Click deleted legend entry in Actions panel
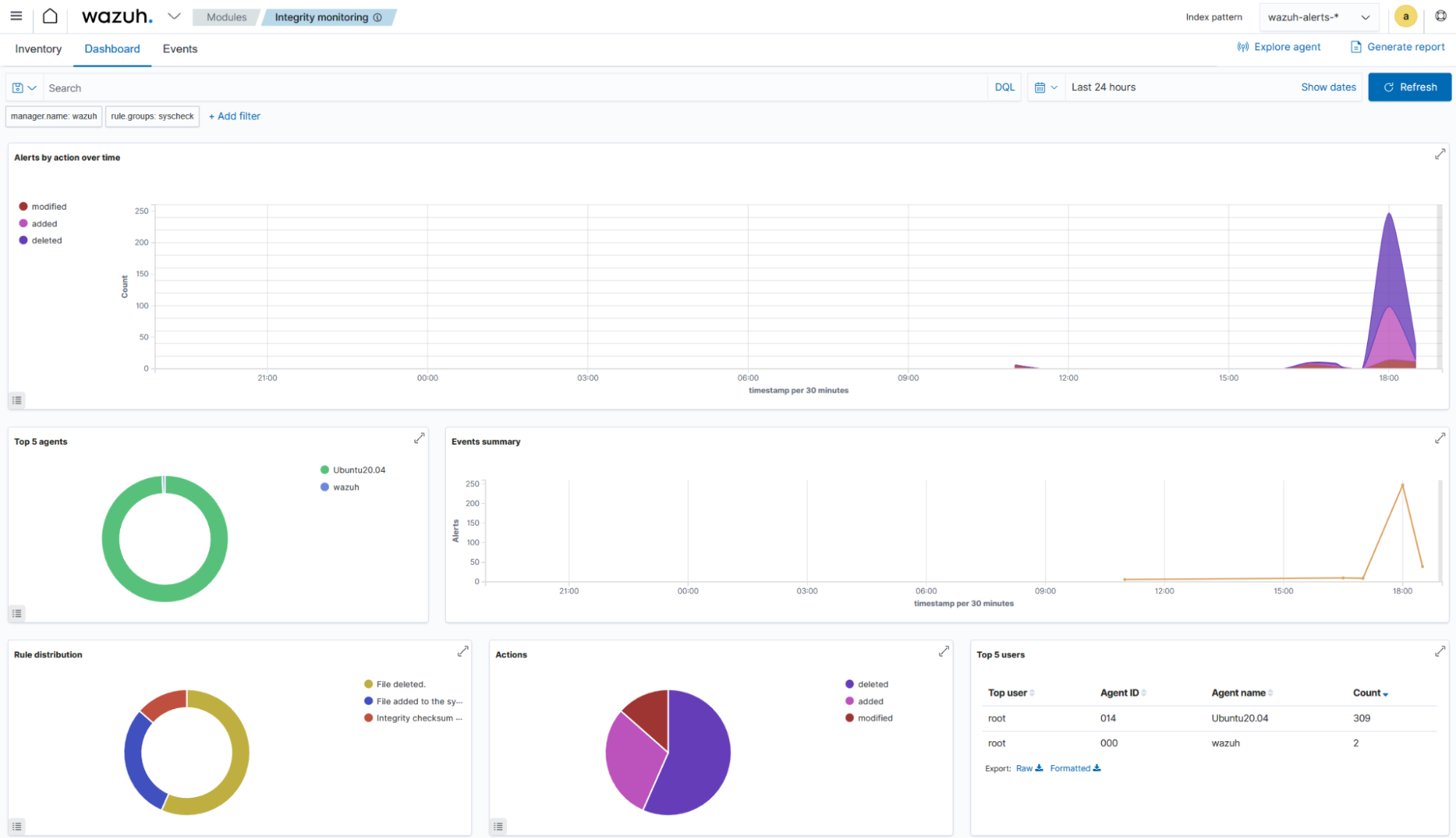This screenshot has width=1456, height=838. [867, 684]
